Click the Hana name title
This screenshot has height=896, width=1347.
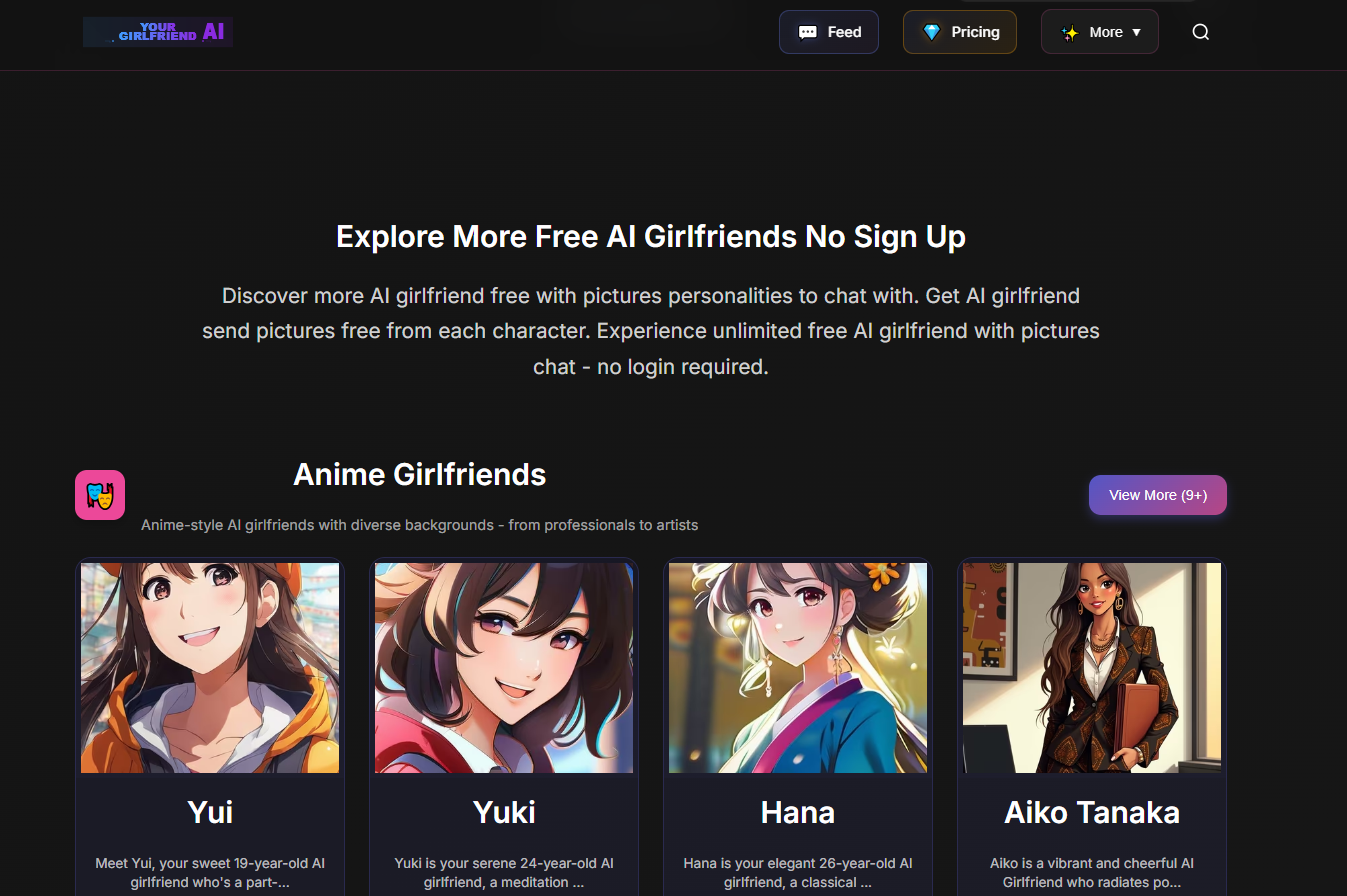pyautogui.click(x=798, y=812)
